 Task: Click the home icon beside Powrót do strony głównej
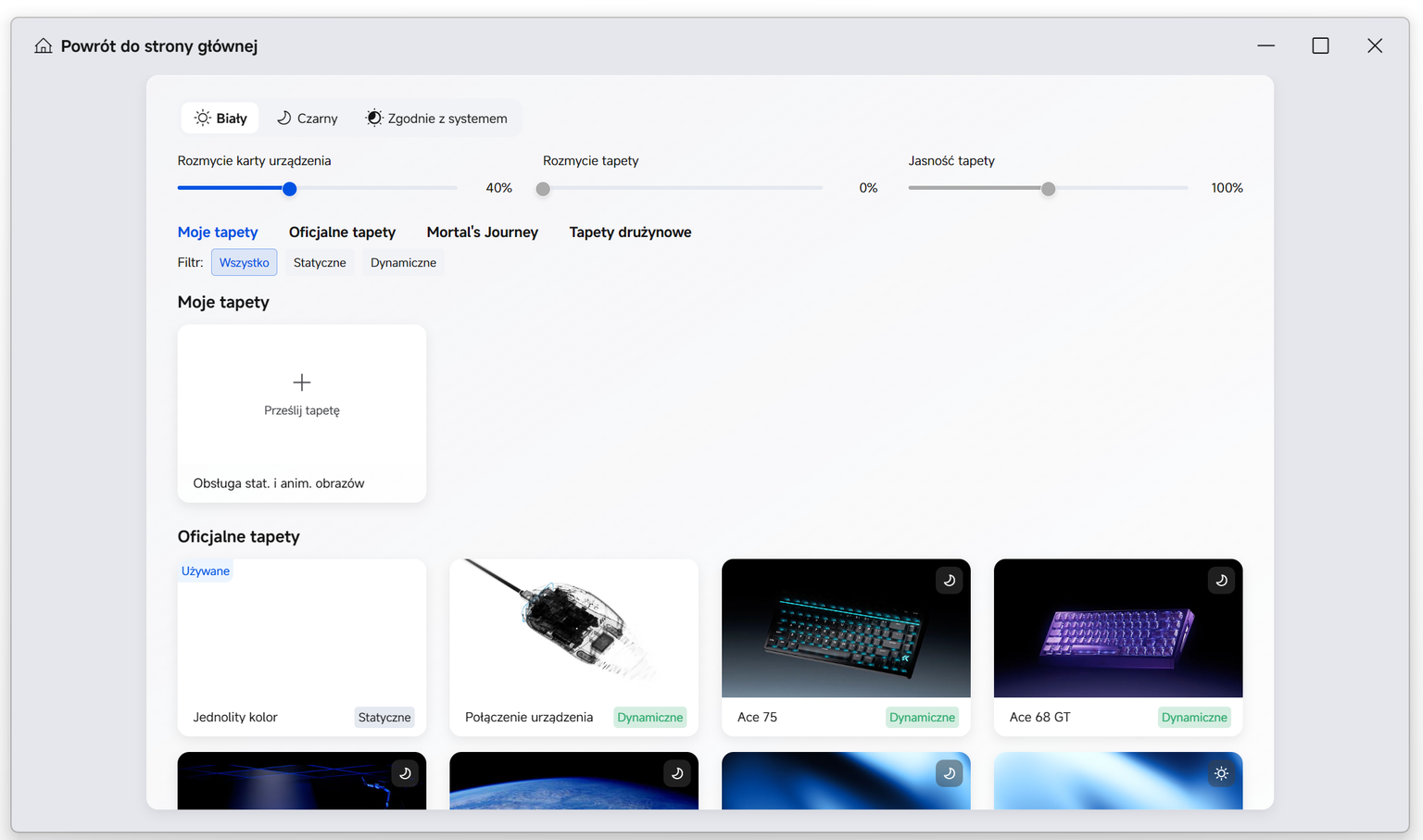click(44, 45)
